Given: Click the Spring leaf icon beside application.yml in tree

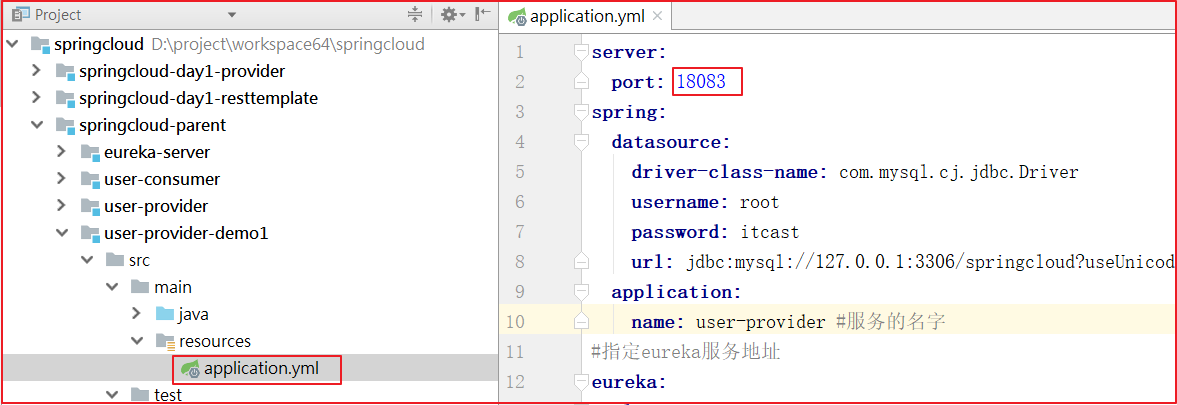Looking at the screenshot, I should [x=189, y=369].
